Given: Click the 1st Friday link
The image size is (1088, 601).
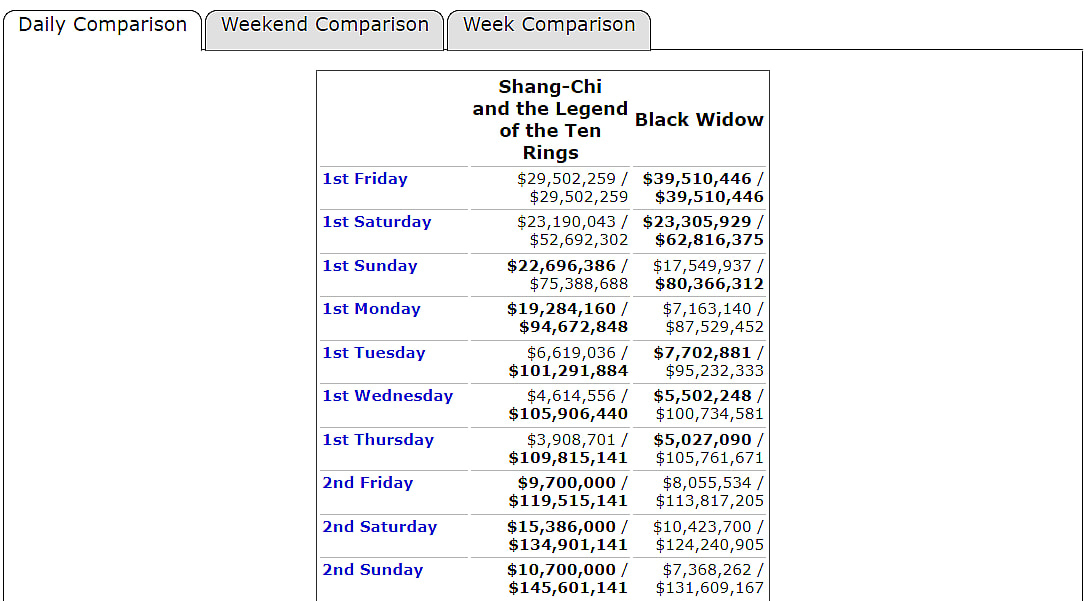Looking at the screenshot, I should pyautogui.click(x=365, y=179).
